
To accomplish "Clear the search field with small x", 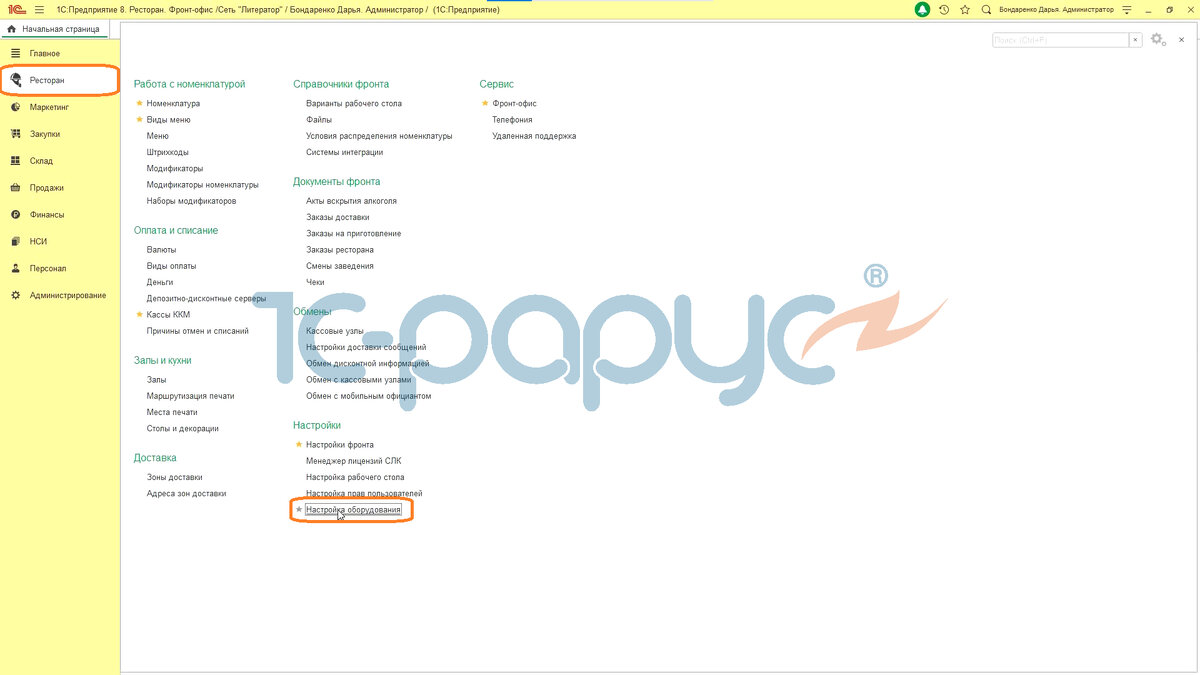I will coord(1135,40).
